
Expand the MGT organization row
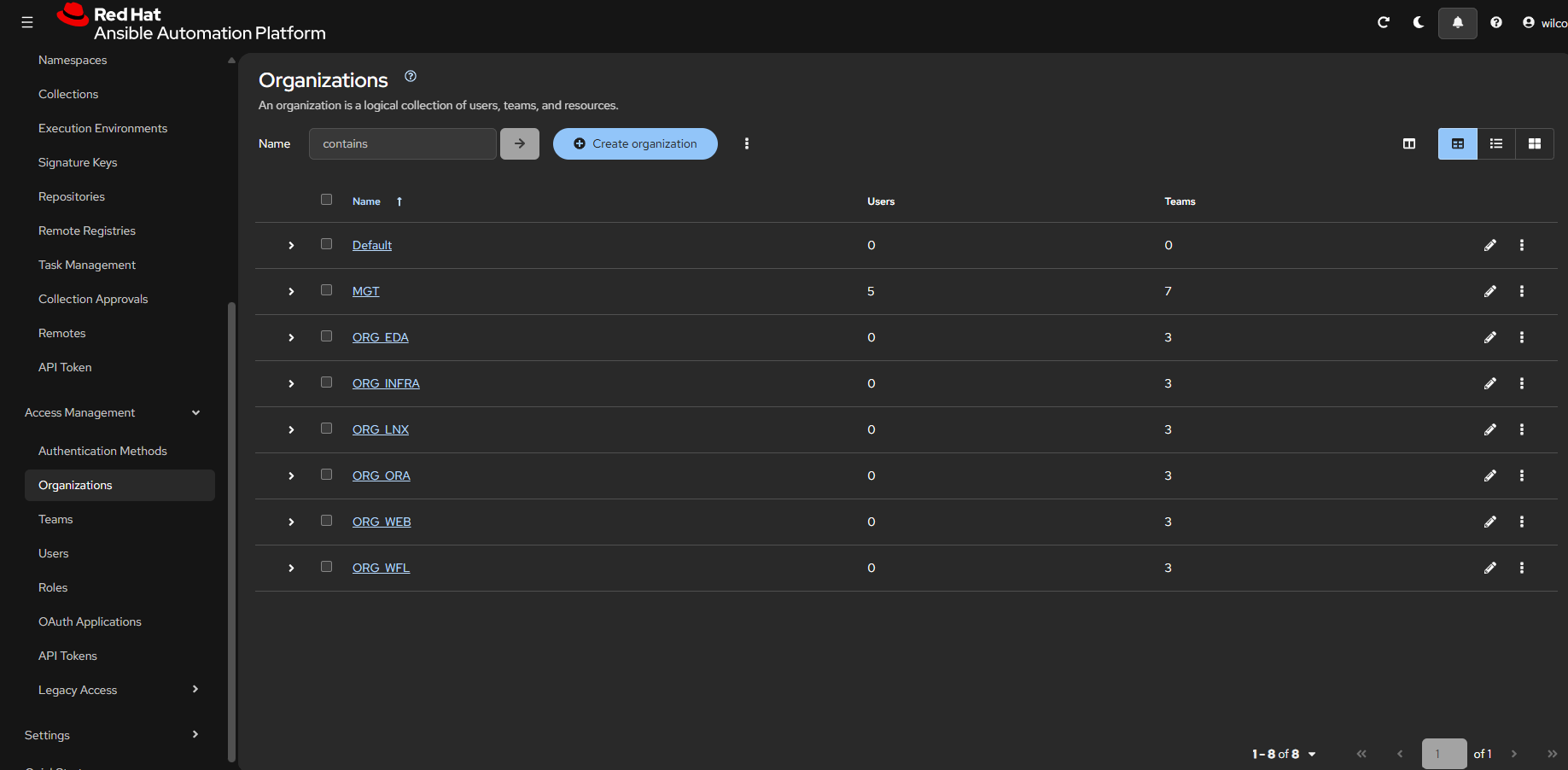pyautogui.click(x=291, y=291)
